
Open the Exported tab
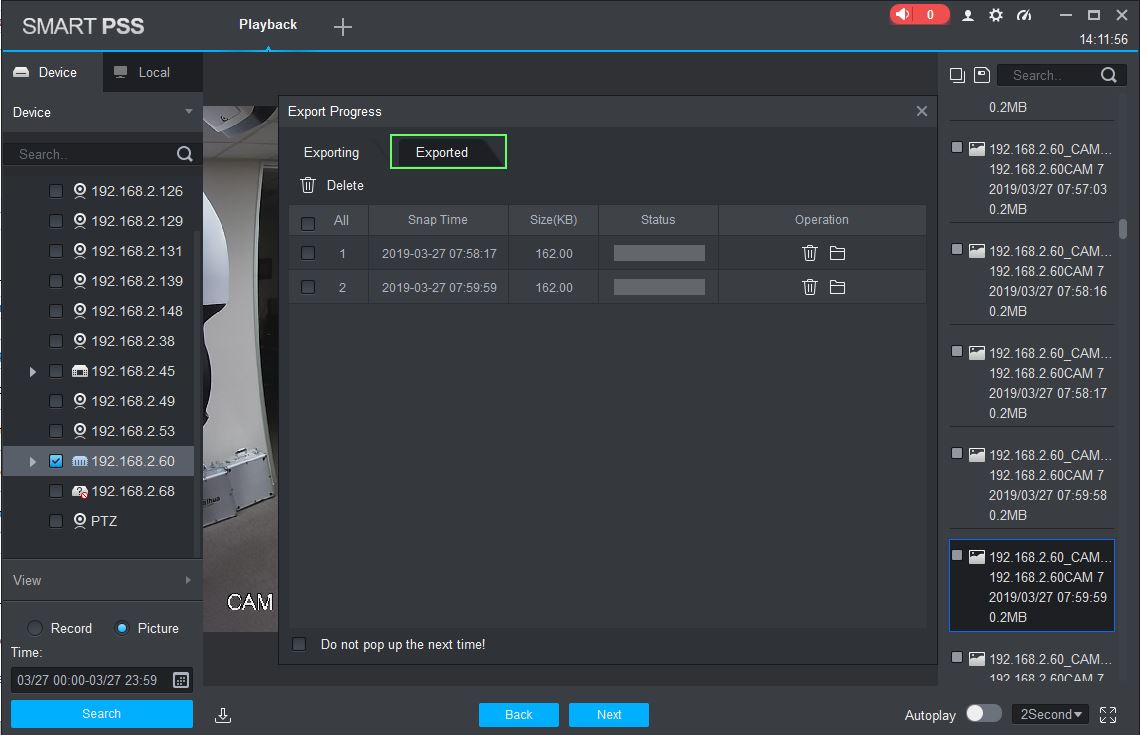448,152
